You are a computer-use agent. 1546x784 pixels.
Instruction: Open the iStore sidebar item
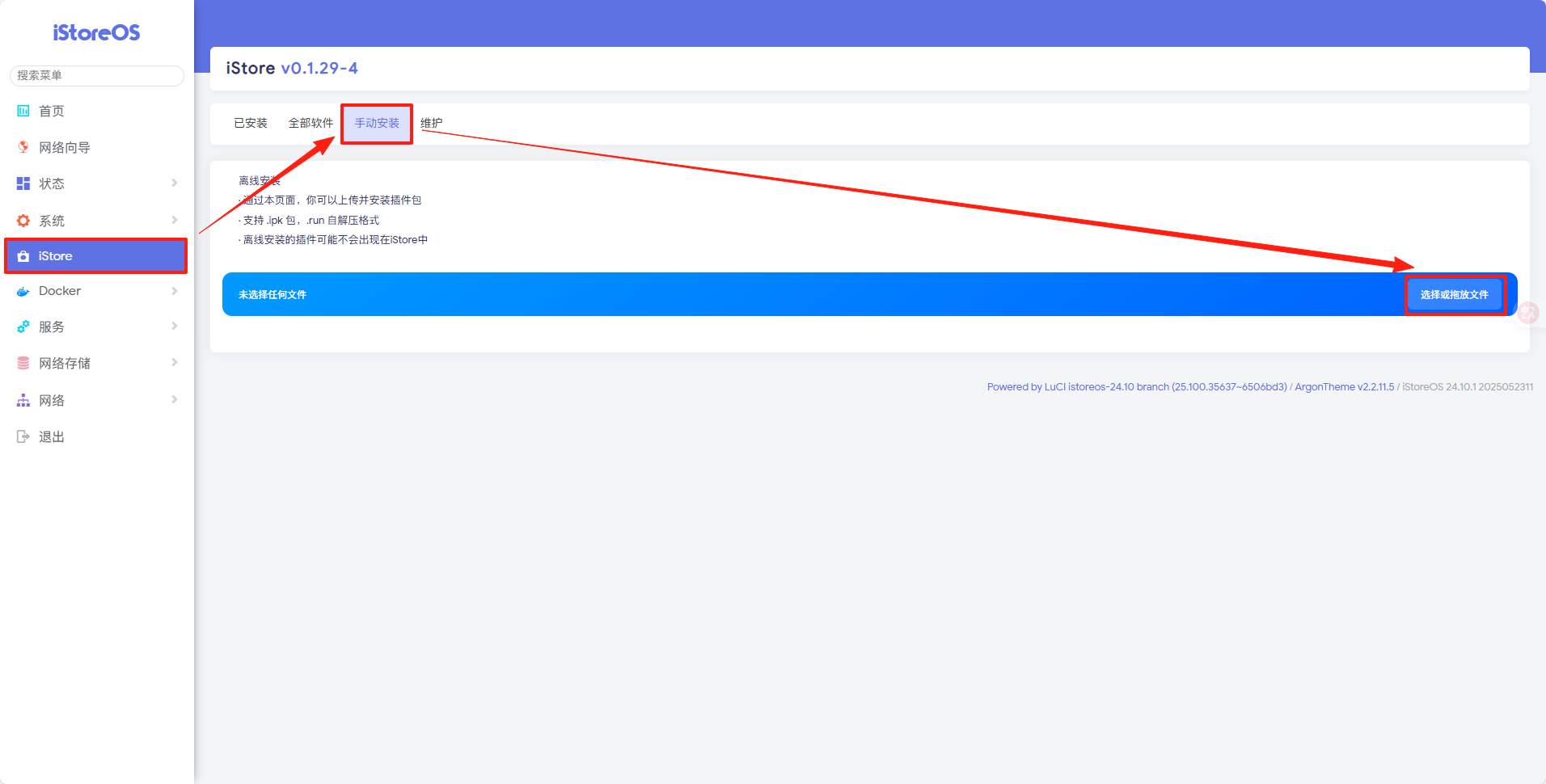click(96, 256)
